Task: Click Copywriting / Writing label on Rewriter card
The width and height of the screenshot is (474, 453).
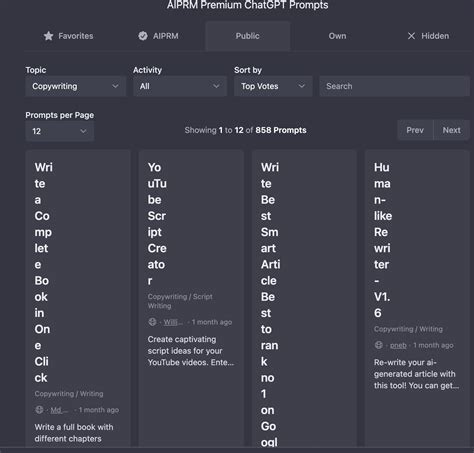Action: (x=408, y=329)
